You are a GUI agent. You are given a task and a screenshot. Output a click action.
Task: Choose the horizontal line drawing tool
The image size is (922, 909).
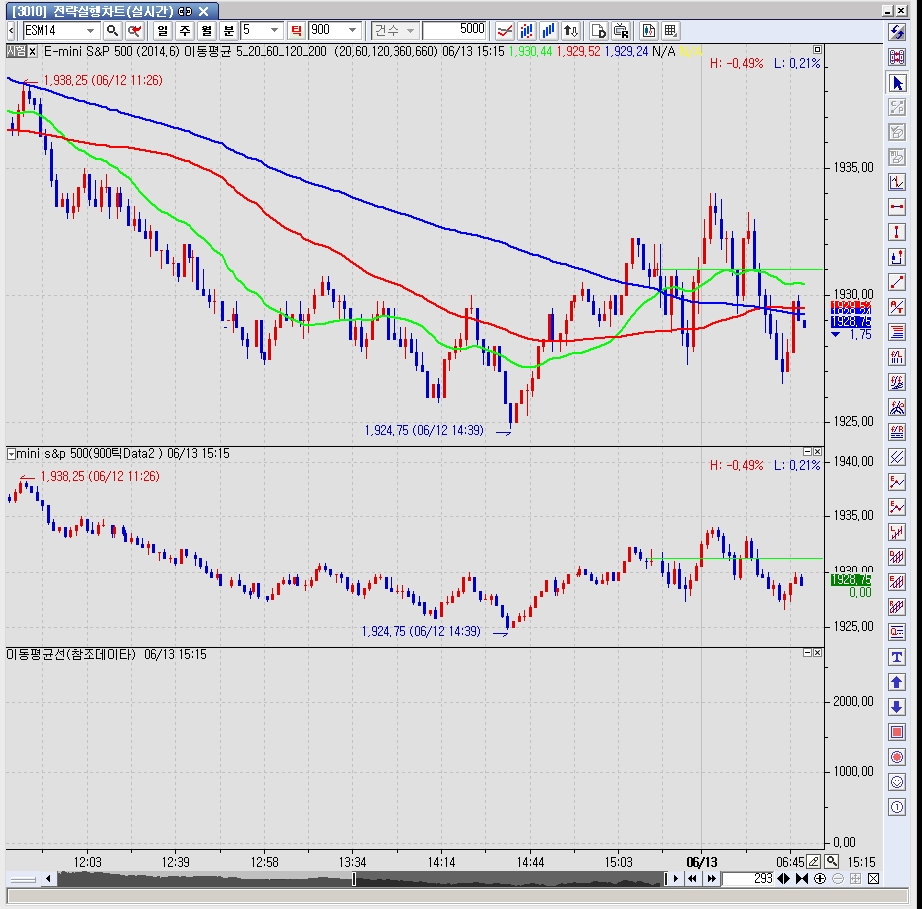pos(897,207)
